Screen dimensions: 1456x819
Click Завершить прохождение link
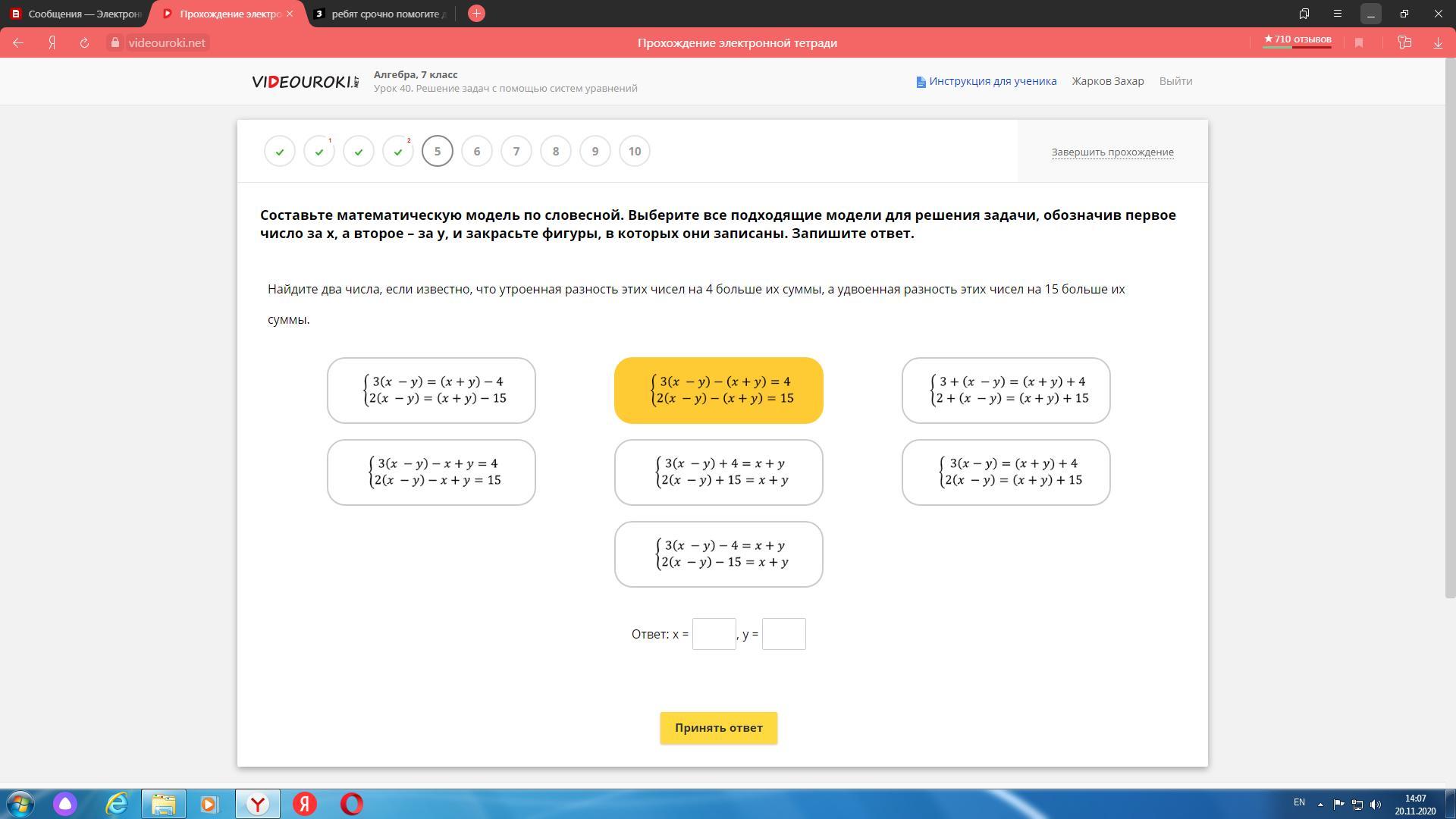pyautogui.click(x=1112, y=152)
